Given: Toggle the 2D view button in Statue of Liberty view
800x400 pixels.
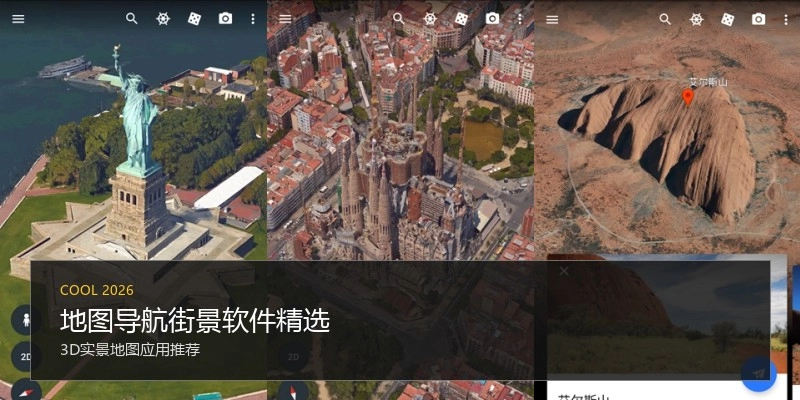Looking at the screenshot, I should (24, 356).
